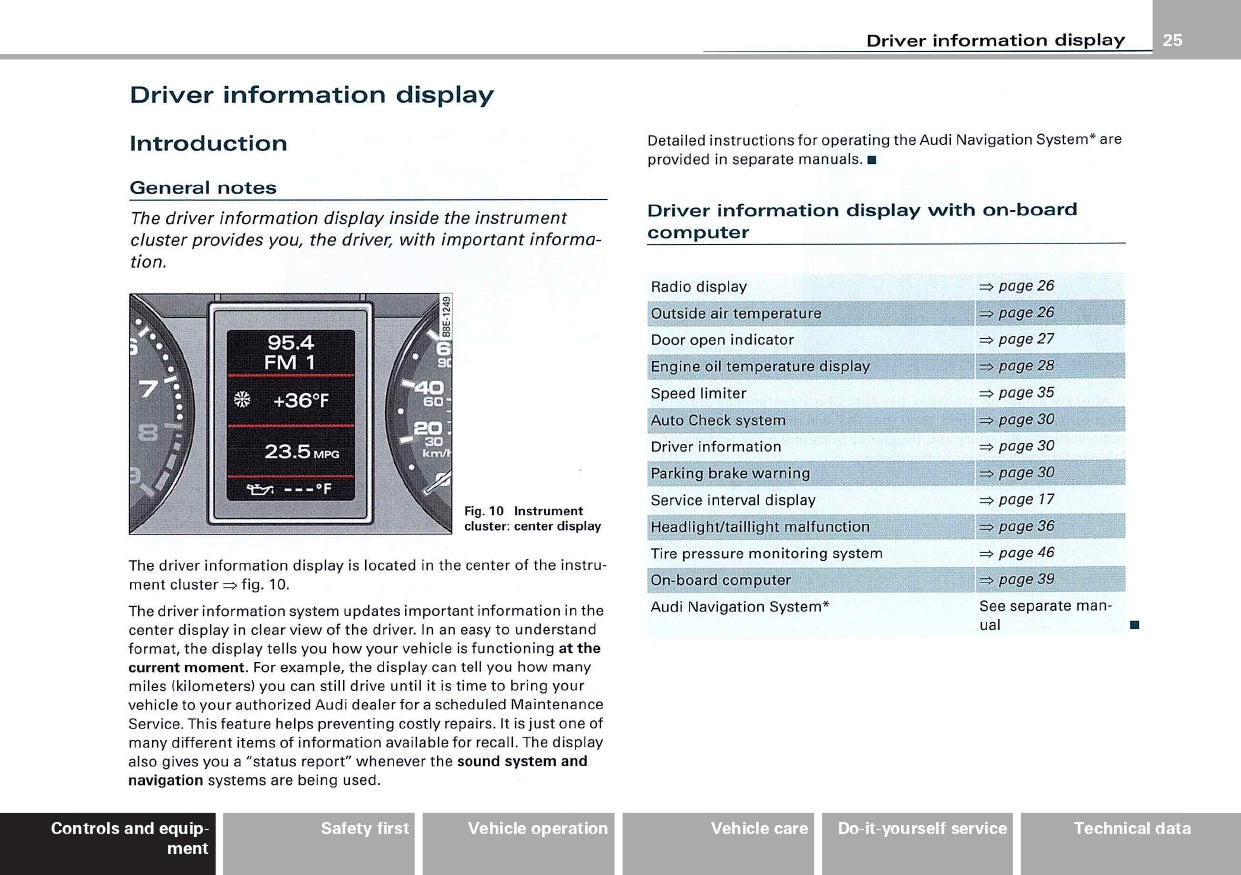Click the oil can temperature icon
Screen dimensions: 1241x875
coord(261,490)
